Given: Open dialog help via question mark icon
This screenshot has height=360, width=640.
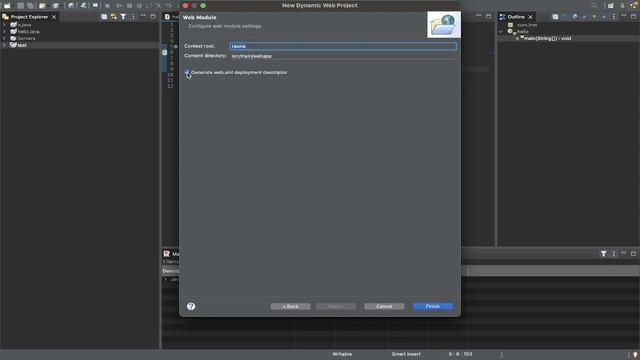Looking at the screenshot, I should pyautogui.click(x=191, y=306).
